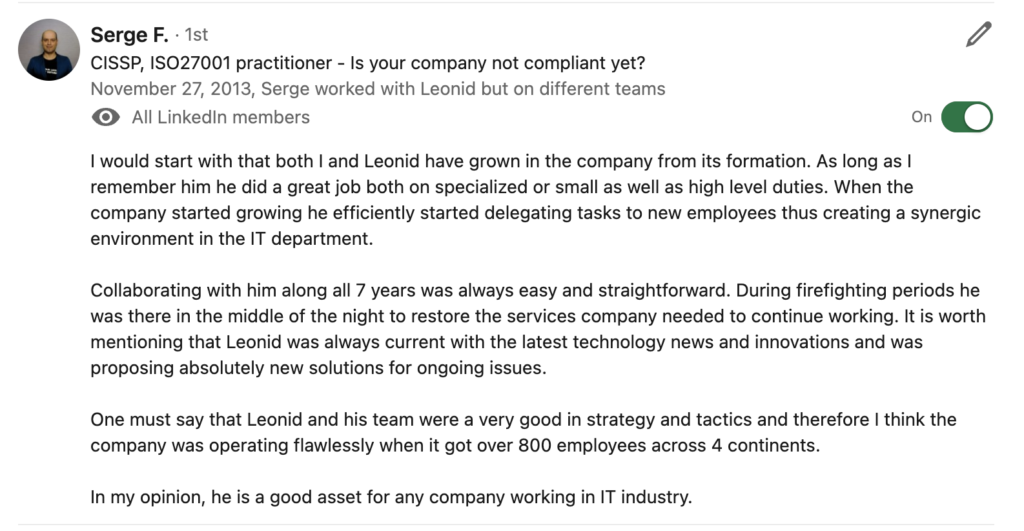Open the Serge F. name link
This screenshot has height=531, width=1024.
(x=129, y=35)
